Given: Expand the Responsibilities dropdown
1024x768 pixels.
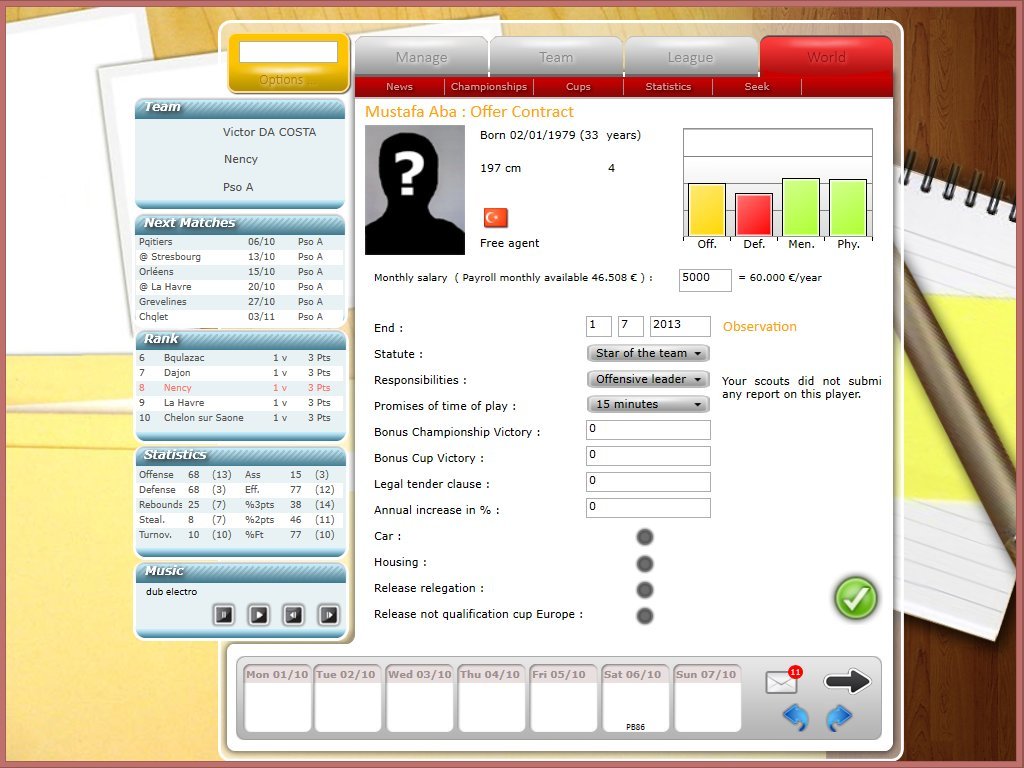Looking at the screenshot, I should tap(647, 379).
